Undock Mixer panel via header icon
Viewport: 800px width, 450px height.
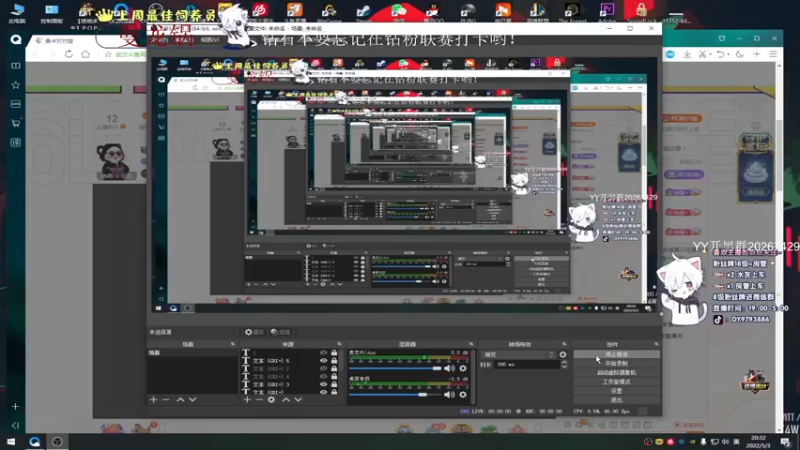471,344
